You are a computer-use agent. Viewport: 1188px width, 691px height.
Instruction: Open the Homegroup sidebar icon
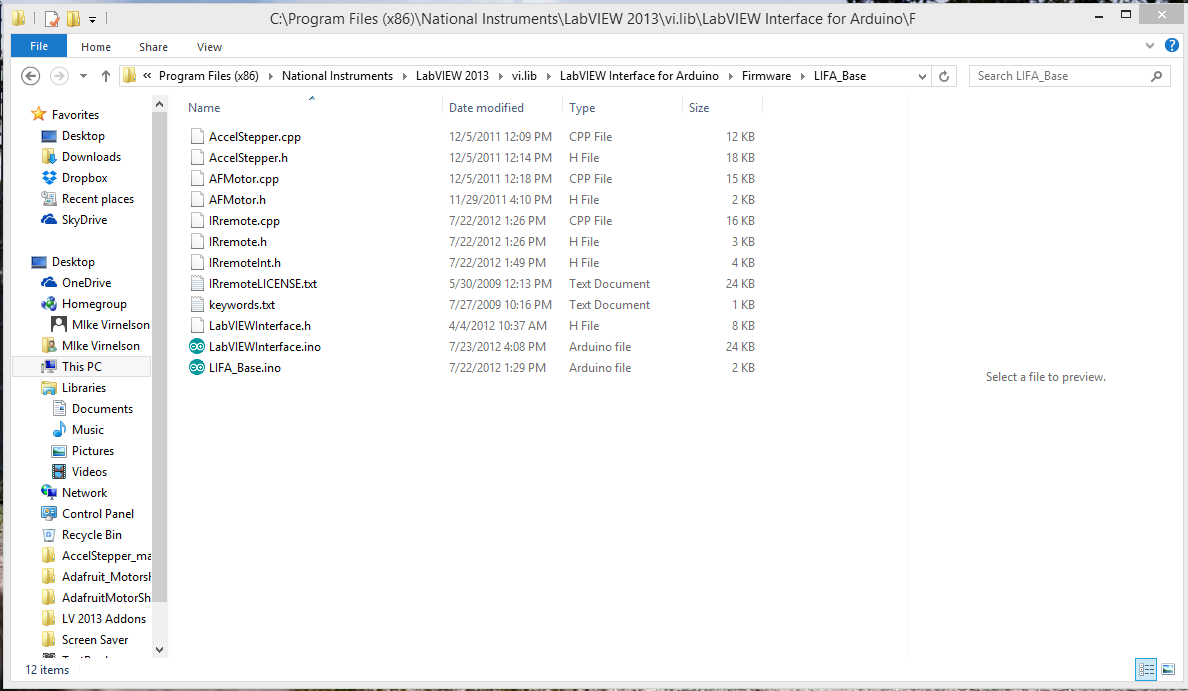tap(49, 304)
